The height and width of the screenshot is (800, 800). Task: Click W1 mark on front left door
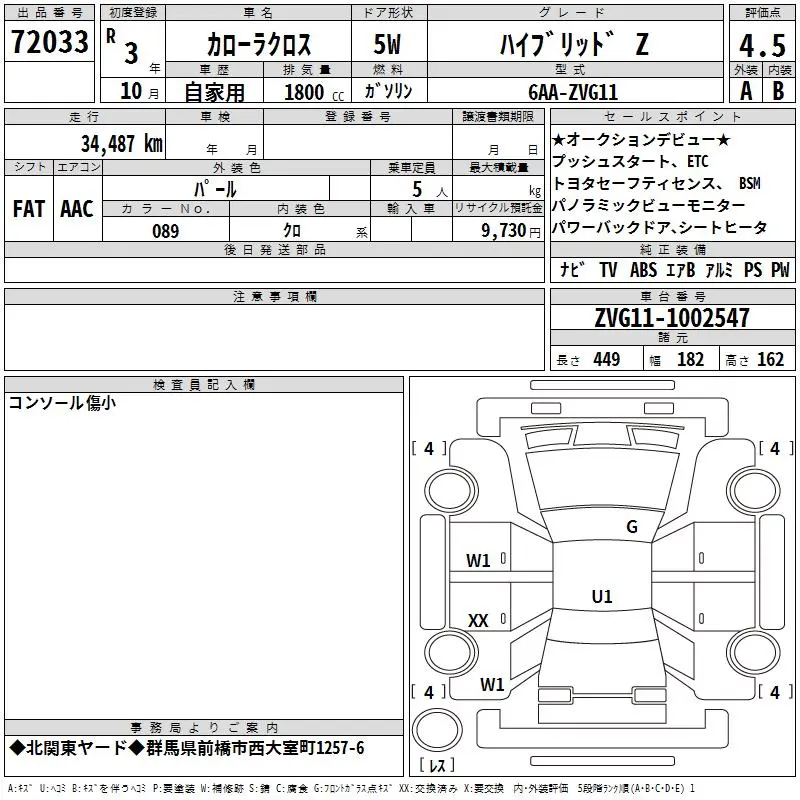478,561
